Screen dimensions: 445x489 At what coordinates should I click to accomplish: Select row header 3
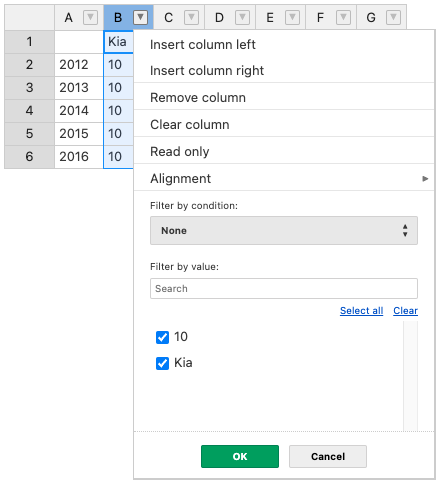(x=29, y=88)
